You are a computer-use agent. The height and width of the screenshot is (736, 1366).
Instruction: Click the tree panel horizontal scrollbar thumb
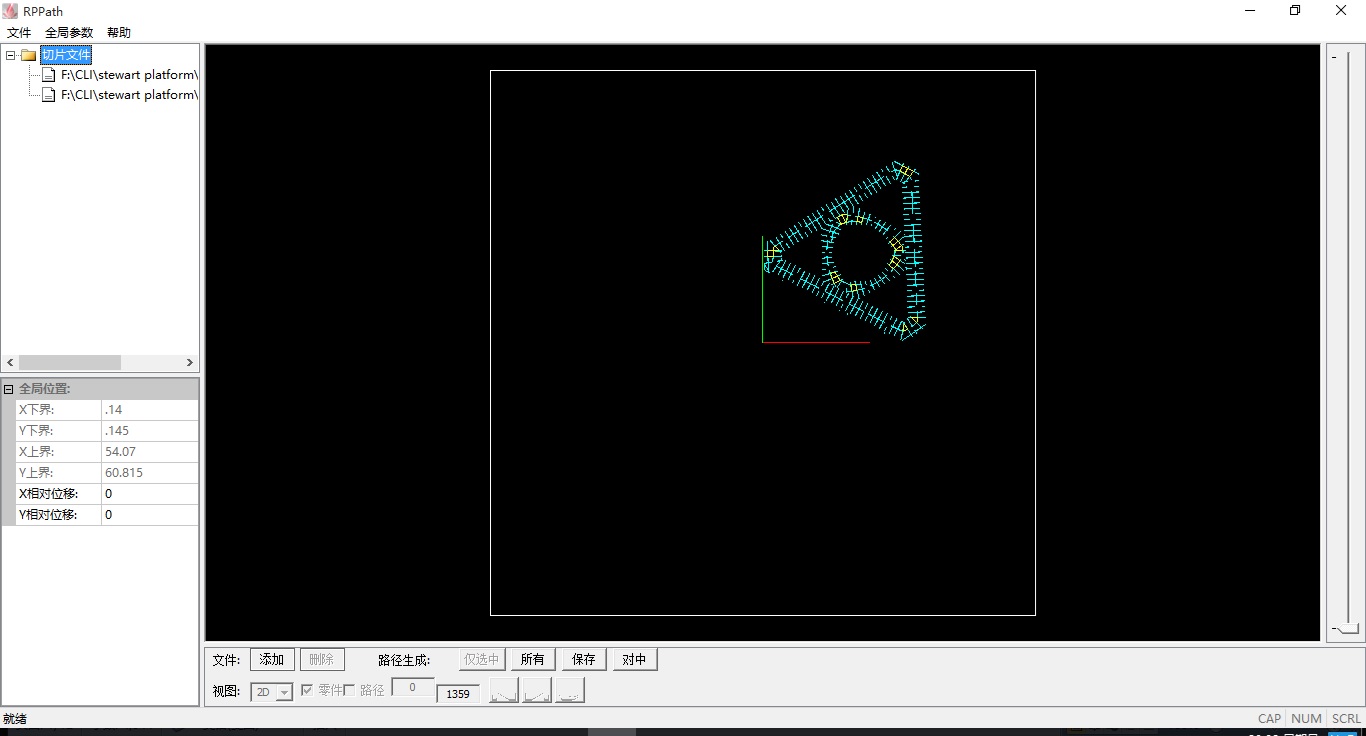click(x=69, y=362)
